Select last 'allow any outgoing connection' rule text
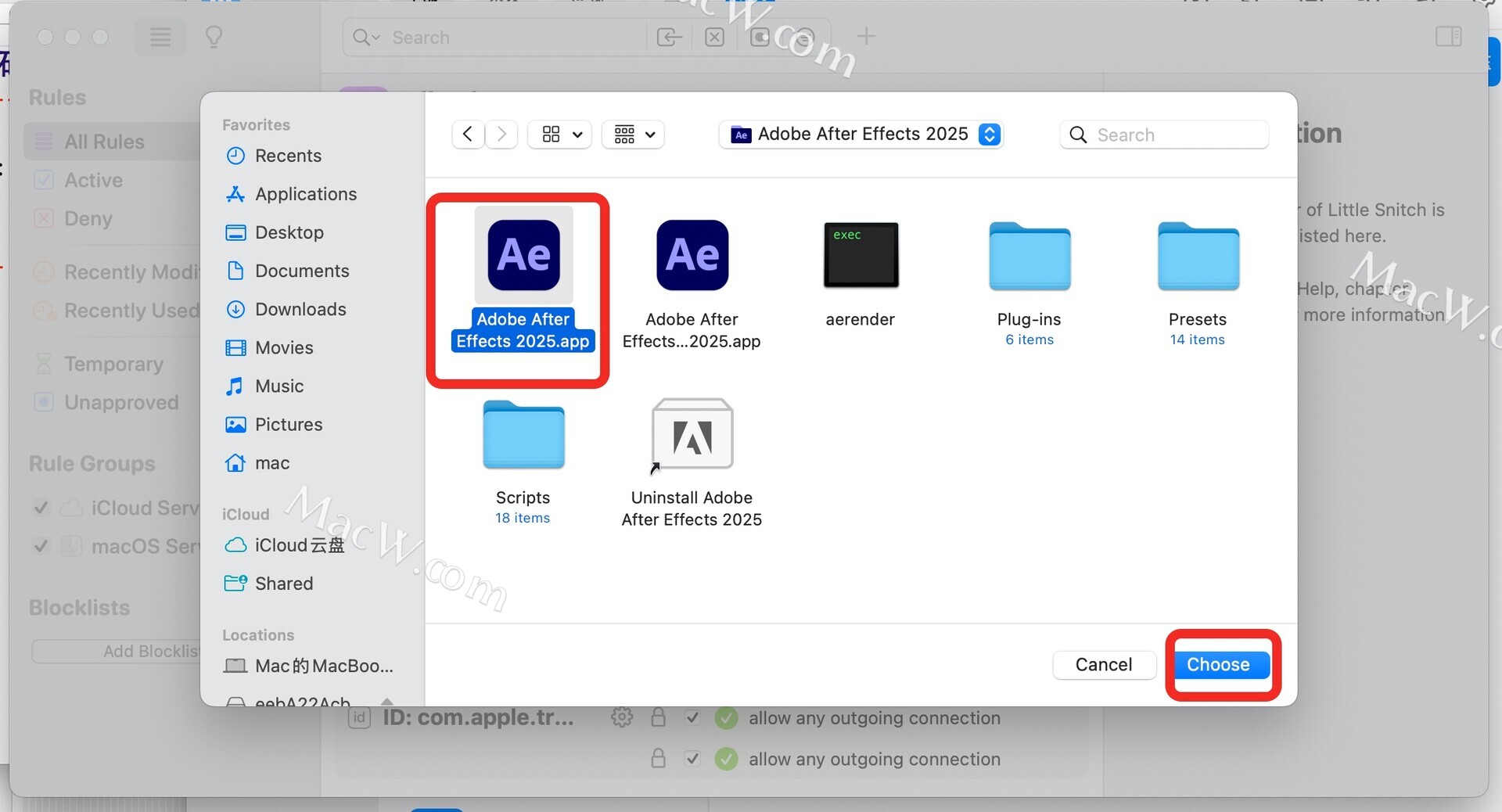 point(875,759)
